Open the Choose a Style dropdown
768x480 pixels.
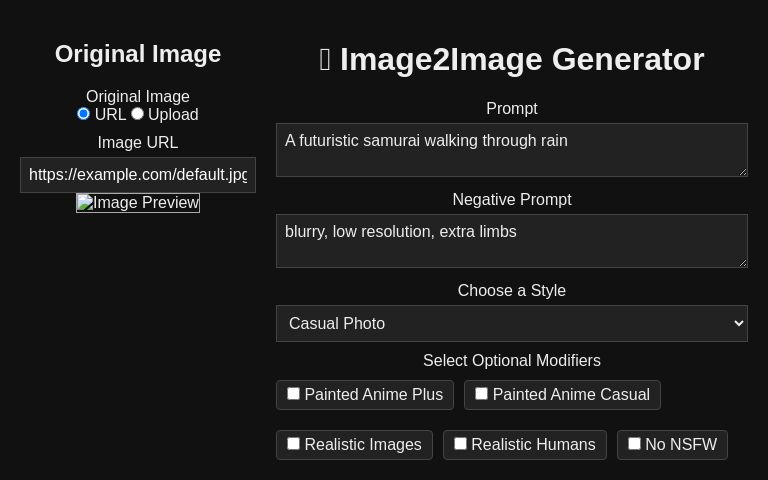[x=511, y=323]
